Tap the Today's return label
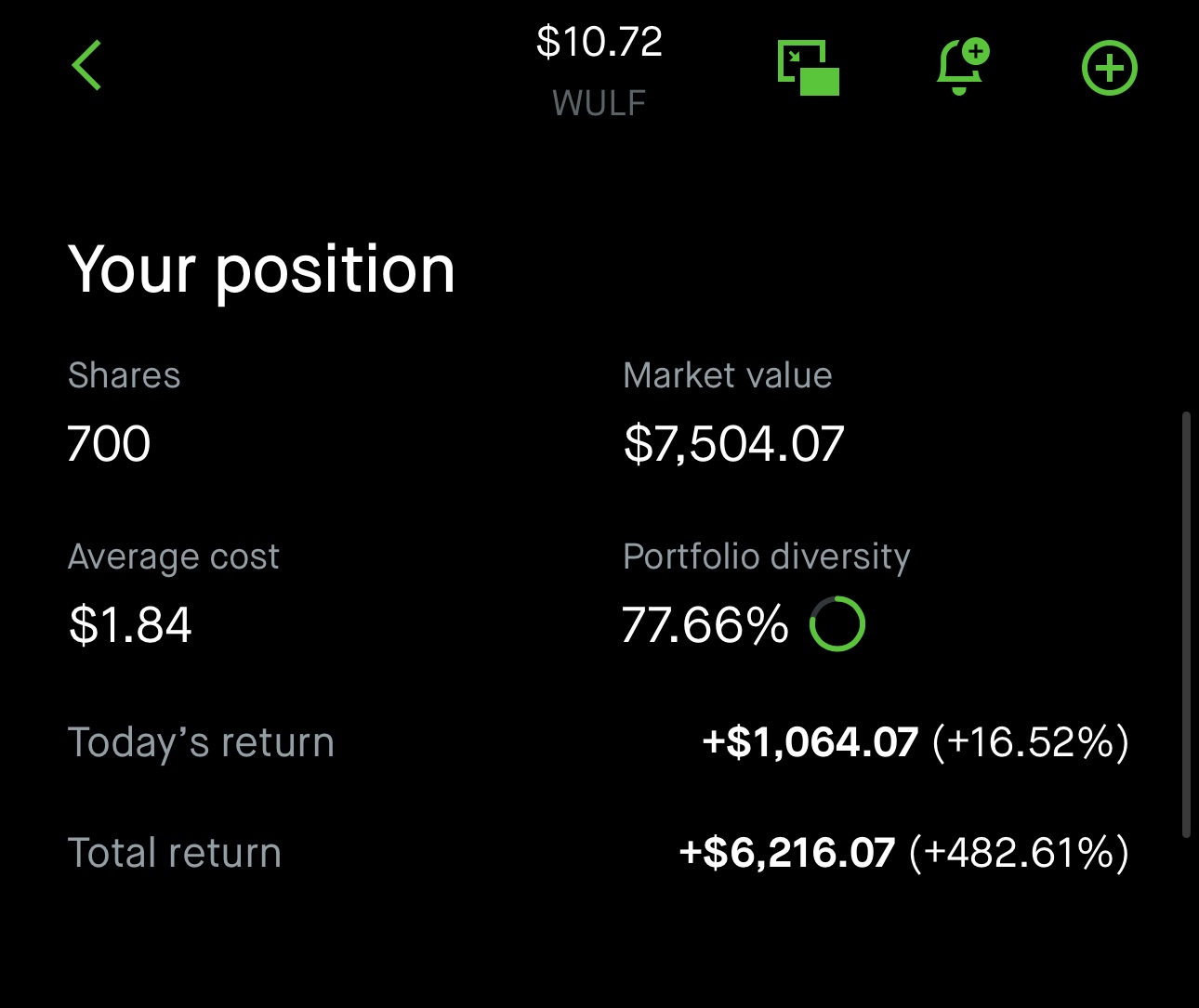The image size is (1199, 1008). coord(201,742)
